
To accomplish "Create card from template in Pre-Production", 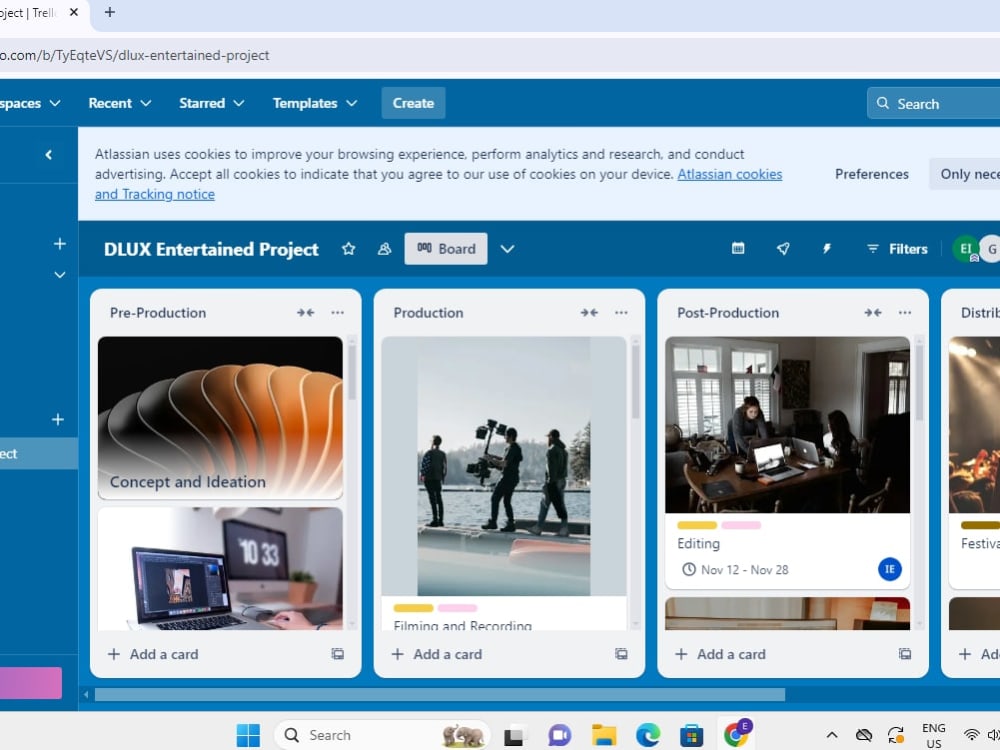I will click(337, 654).
